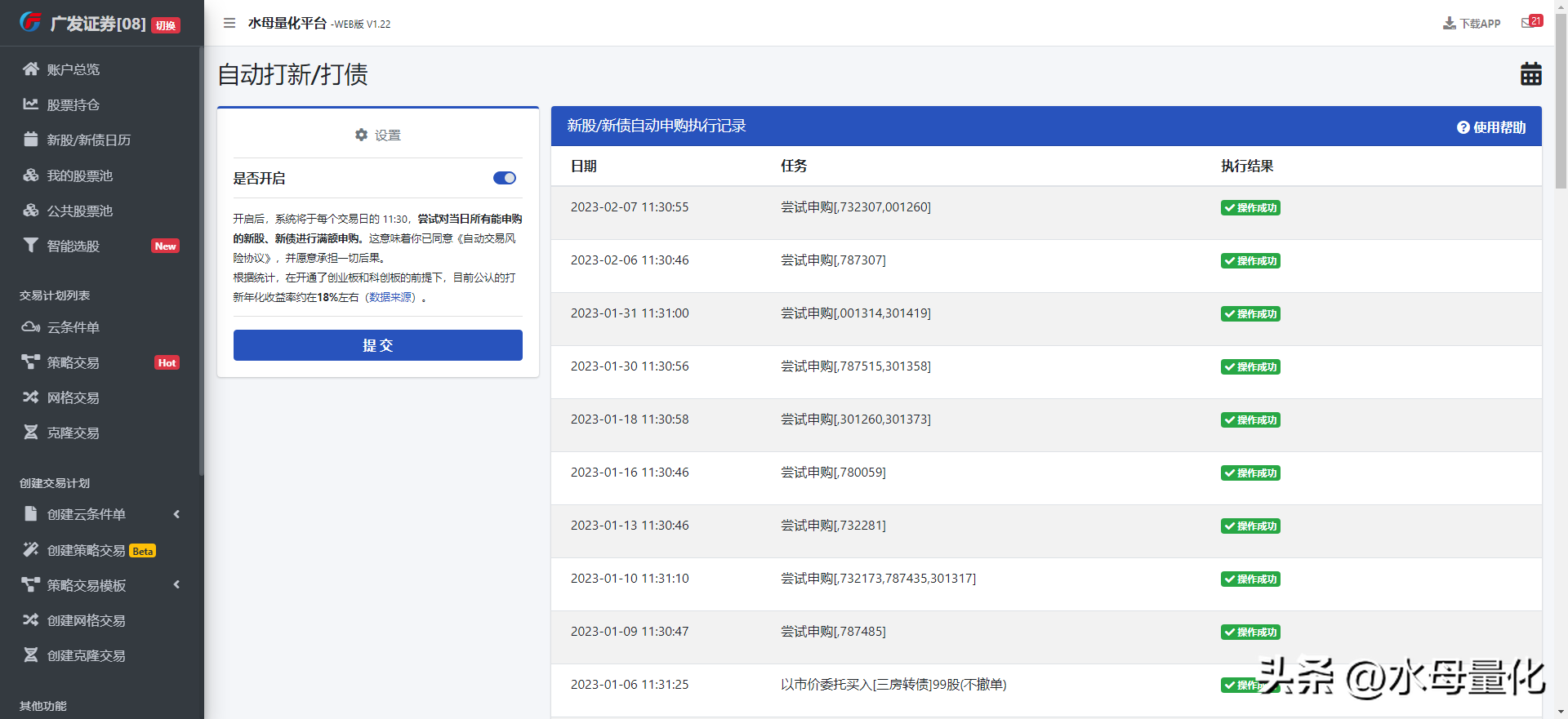The image size is (1568, 719).
Task: Select task 尝试申购[,301260,301373]
Action: (x=856, y=419)
